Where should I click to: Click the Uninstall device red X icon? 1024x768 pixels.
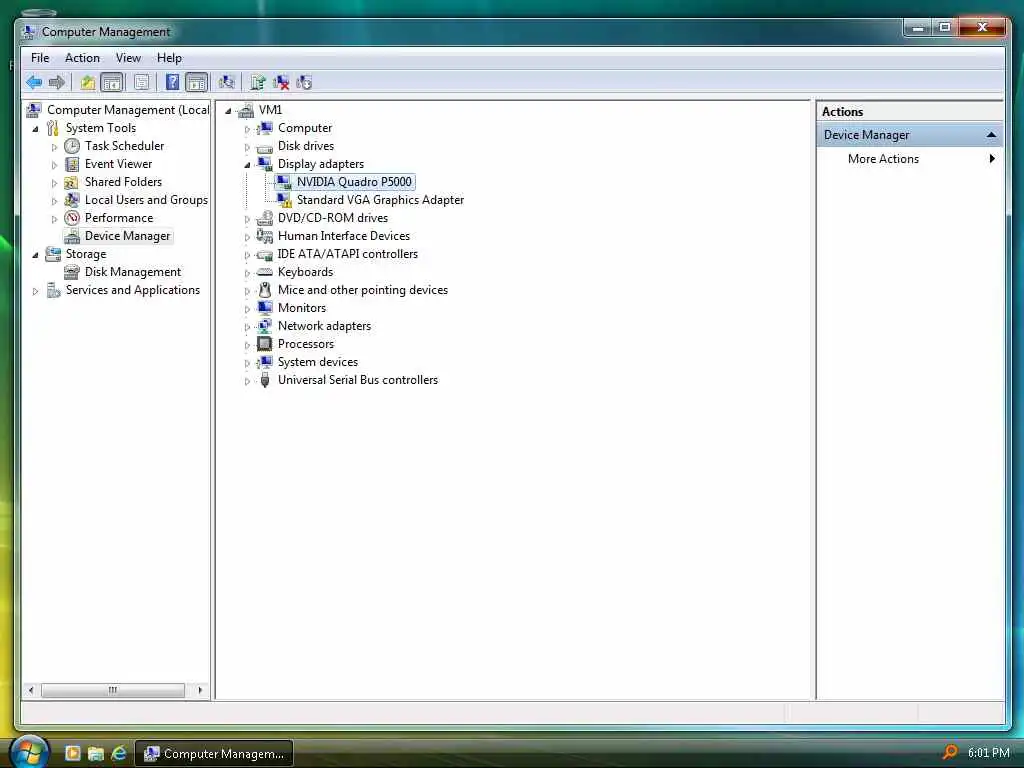[281, 82]
